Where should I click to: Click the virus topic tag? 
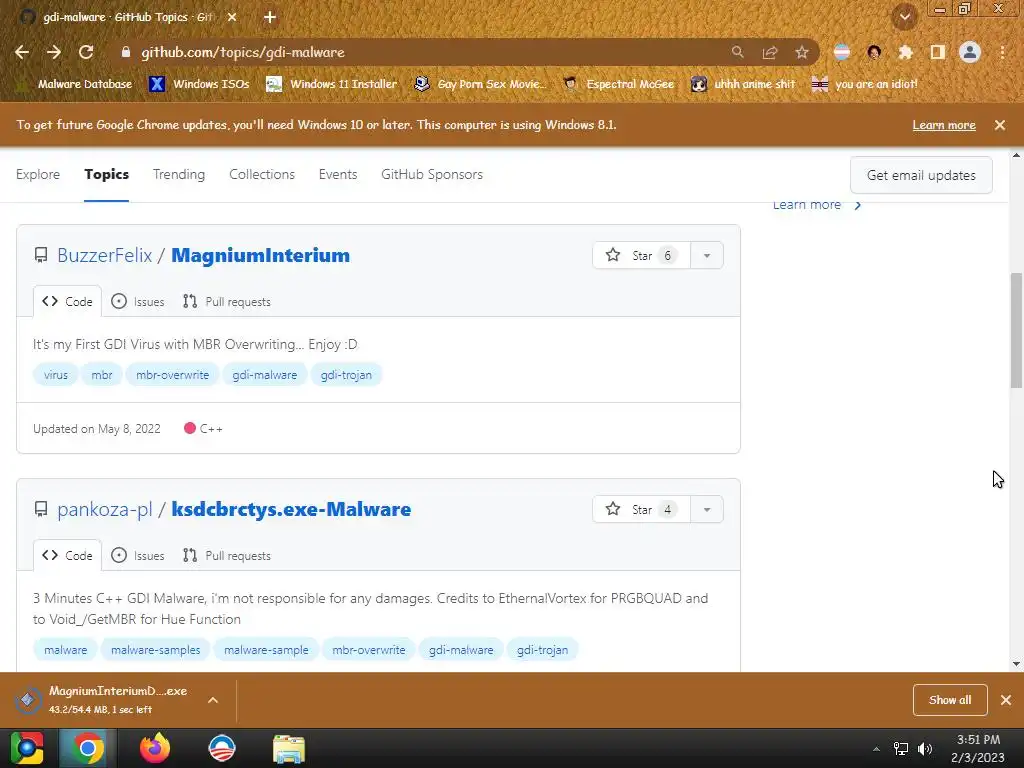[56, 375]
